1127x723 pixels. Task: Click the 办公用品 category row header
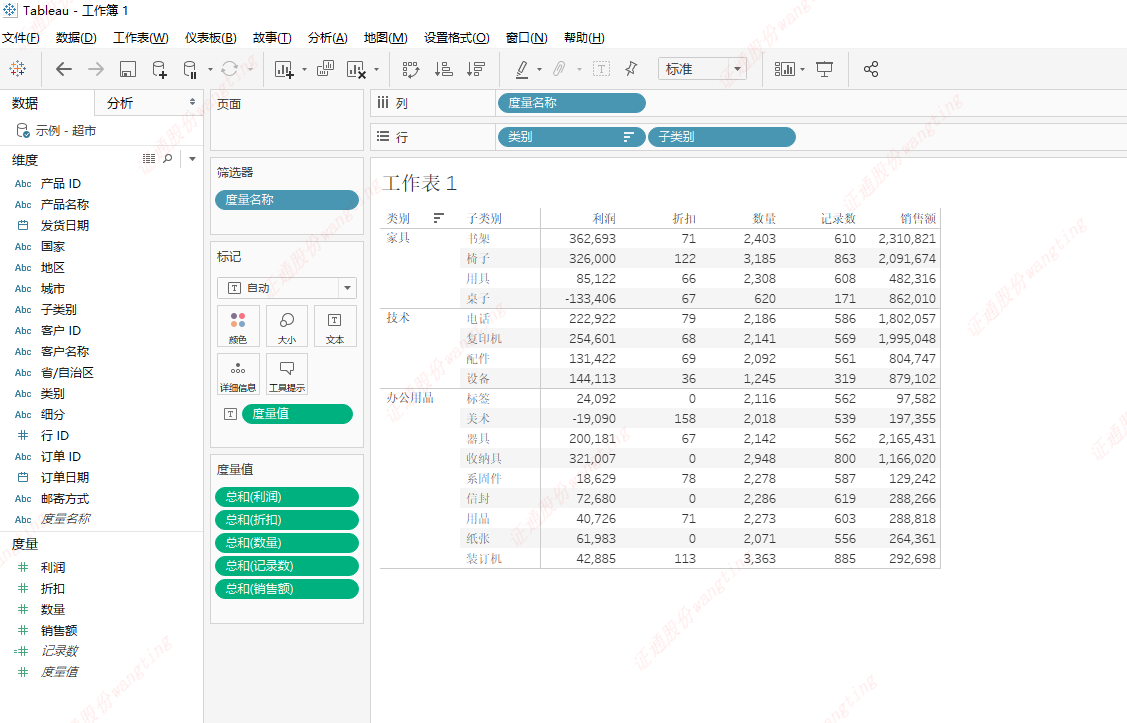[410, 398]
